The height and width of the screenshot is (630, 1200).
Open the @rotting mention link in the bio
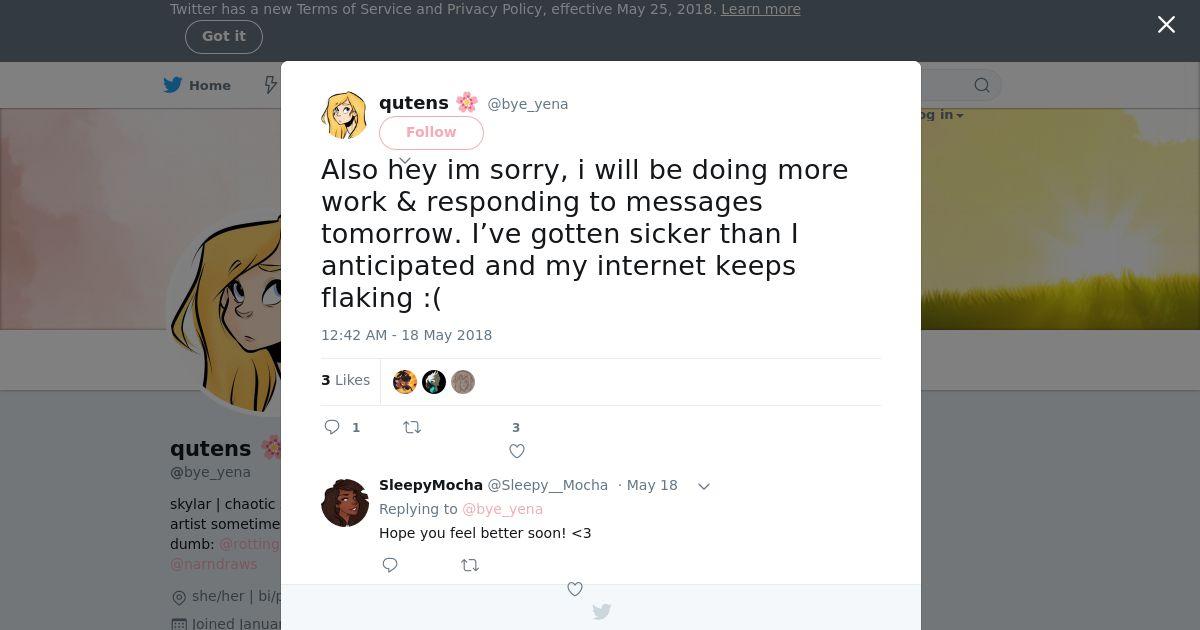249,544
